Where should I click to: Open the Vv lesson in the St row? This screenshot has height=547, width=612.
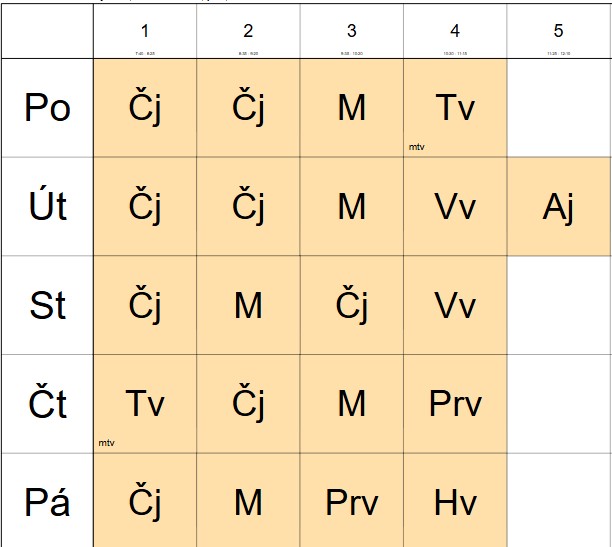[455, 305]
